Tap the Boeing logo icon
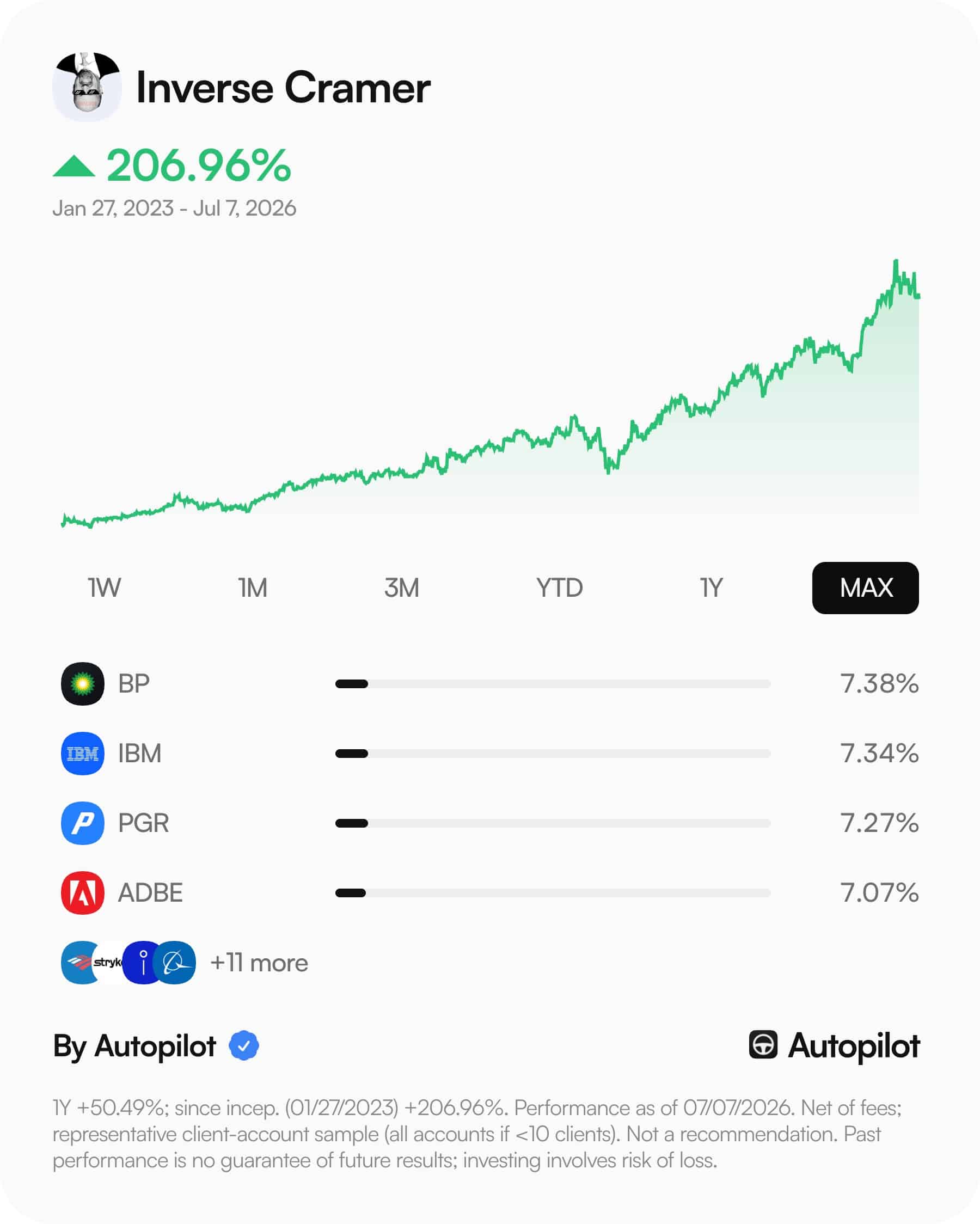This screenshot has width=980, height=1224. click(175, 963)
